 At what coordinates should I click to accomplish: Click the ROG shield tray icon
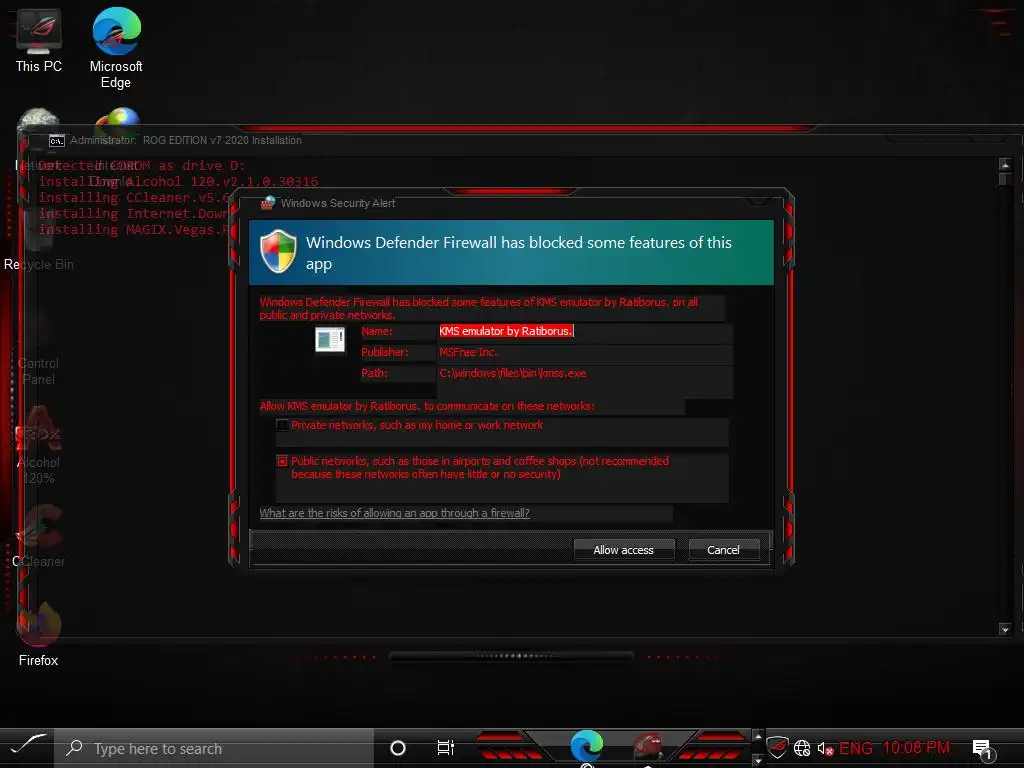(777, 747)
